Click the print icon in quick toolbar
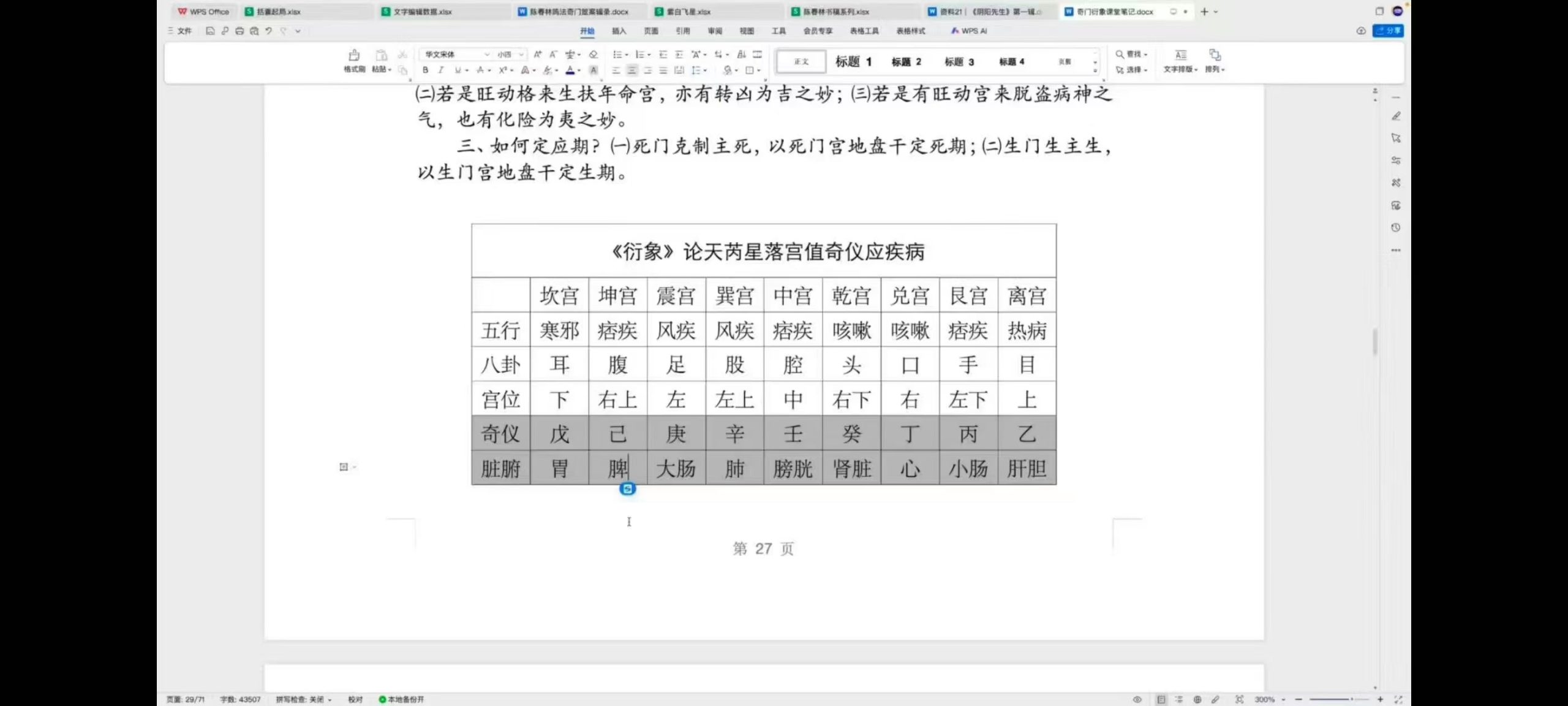This screenshot has height=706, width=1568. coord(239,31)
